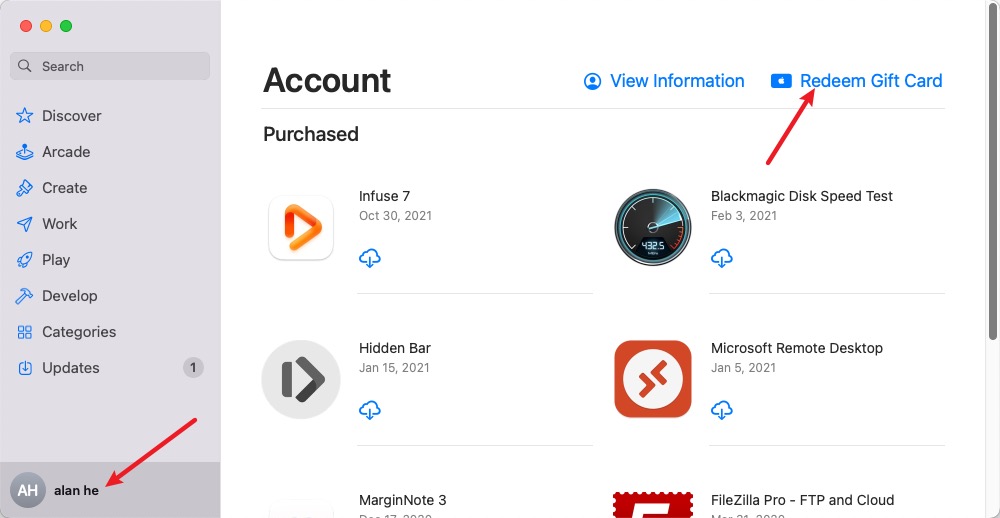Click the Play rocket icon
The width and height of the screenshot is (1000, 518).
coord(25,260)
